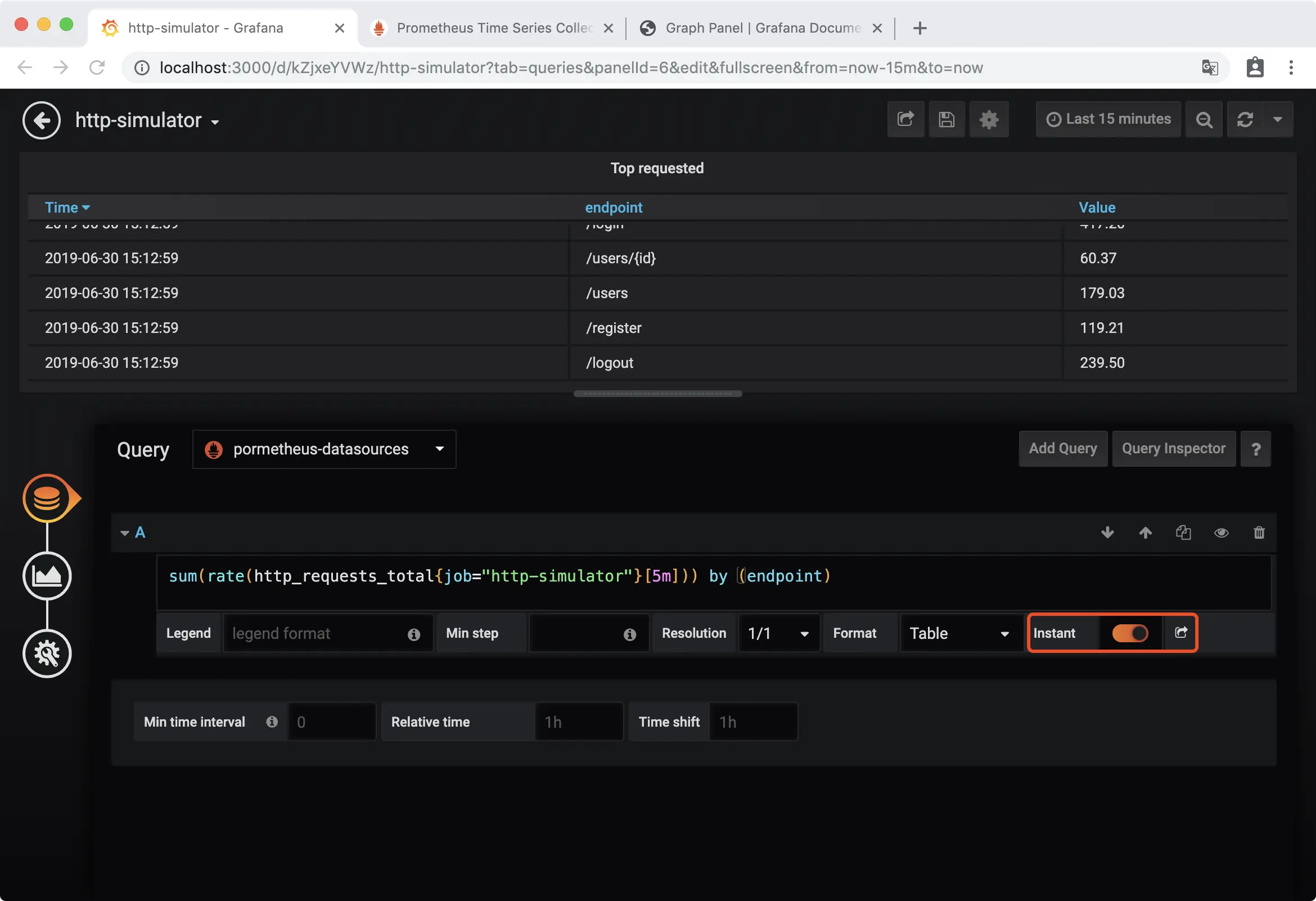Open dashboard settings gear
This screenshot has width=1316, height=901.
989,119
